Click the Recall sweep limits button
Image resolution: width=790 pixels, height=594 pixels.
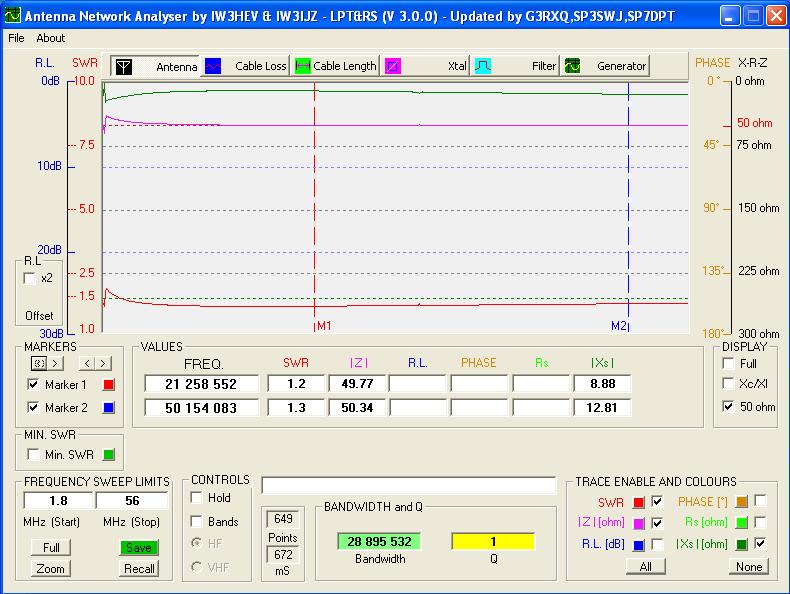pyautogui.click(x=140, y=569)
